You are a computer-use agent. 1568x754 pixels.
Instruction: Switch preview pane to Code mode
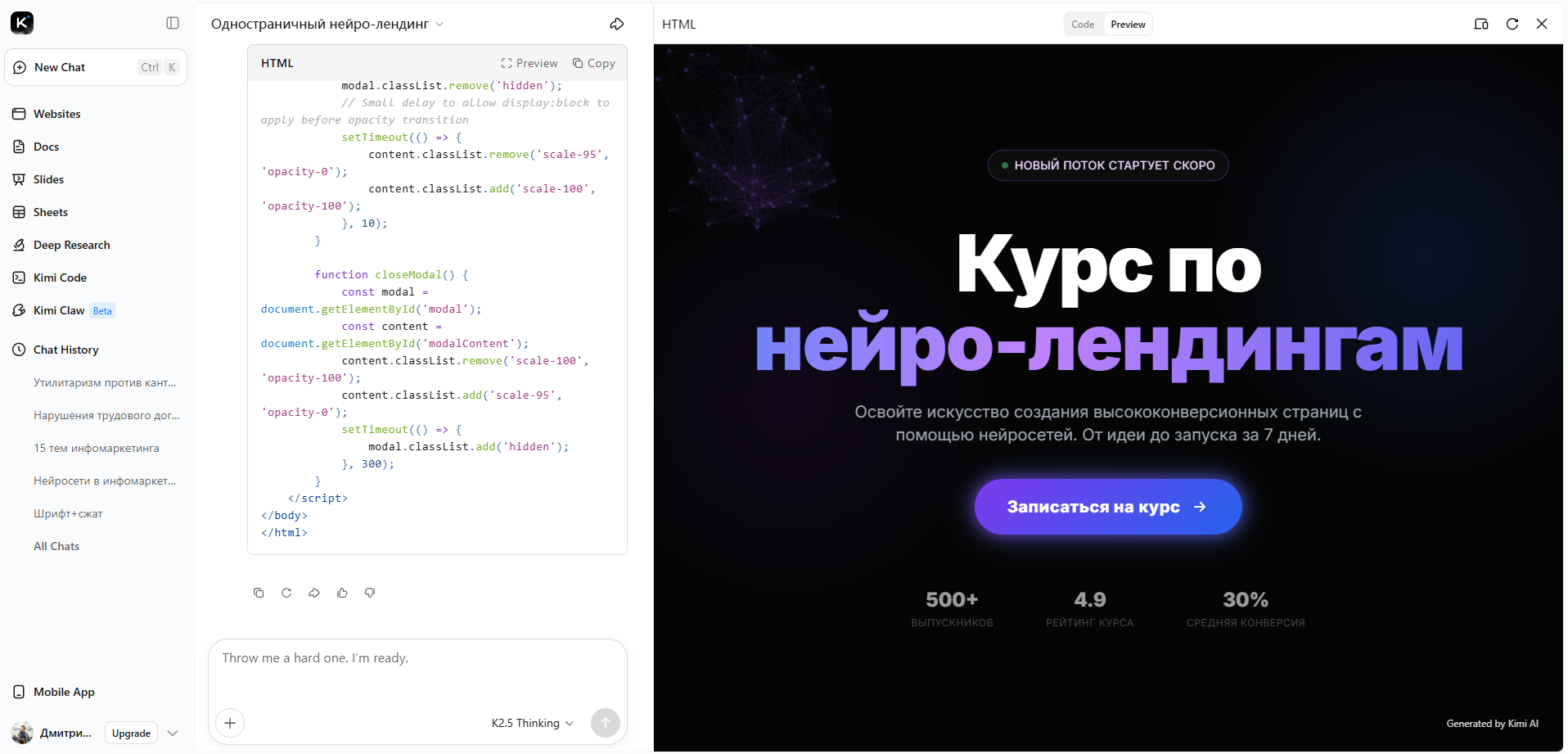[1082, 24]
